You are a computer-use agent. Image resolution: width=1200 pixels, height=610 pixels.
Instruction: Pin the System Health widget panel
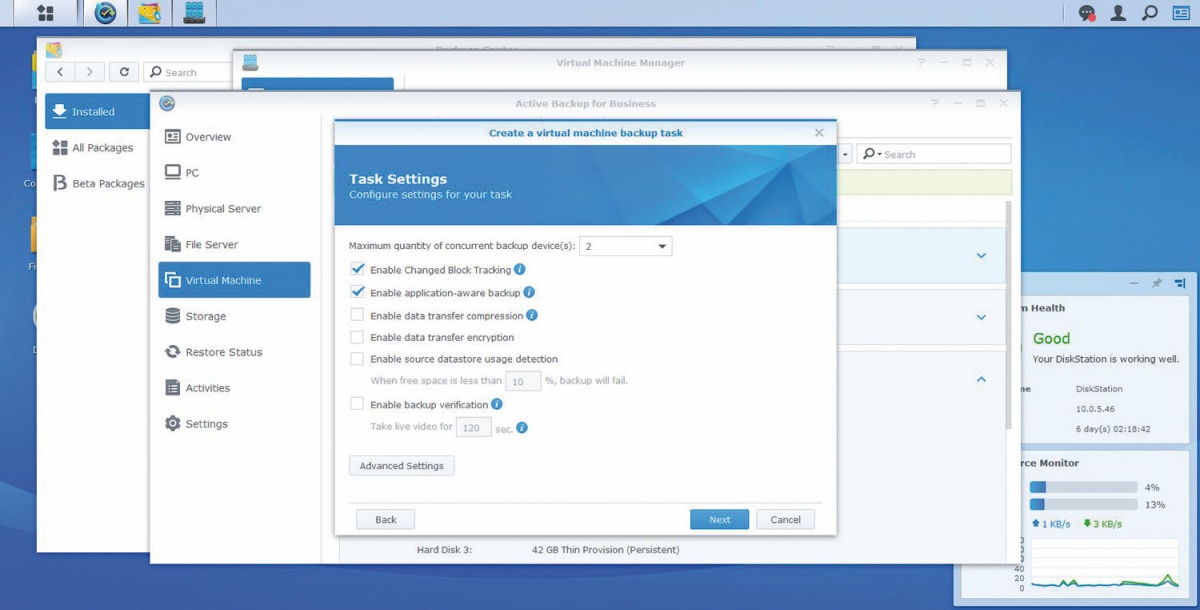[1157, 284]
